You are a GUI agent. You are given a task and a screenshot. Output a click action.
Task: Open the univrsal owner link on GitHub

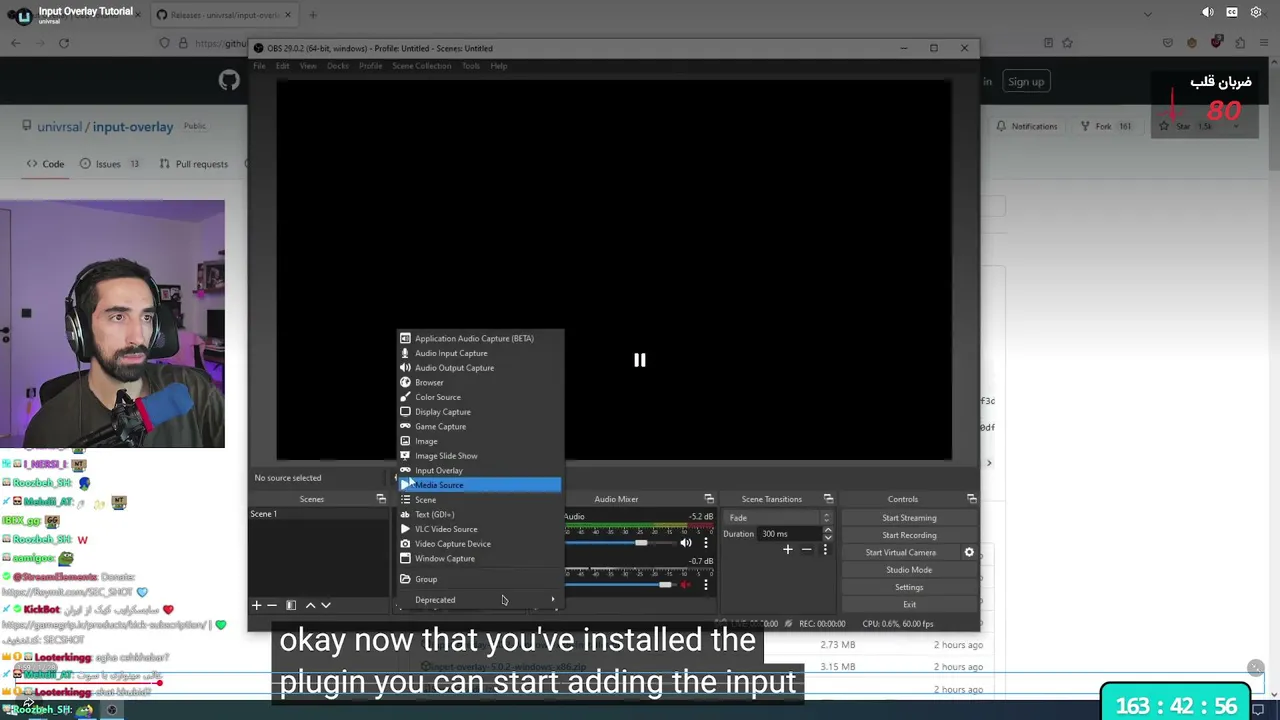pyautogui.click(x=62, y=127)
